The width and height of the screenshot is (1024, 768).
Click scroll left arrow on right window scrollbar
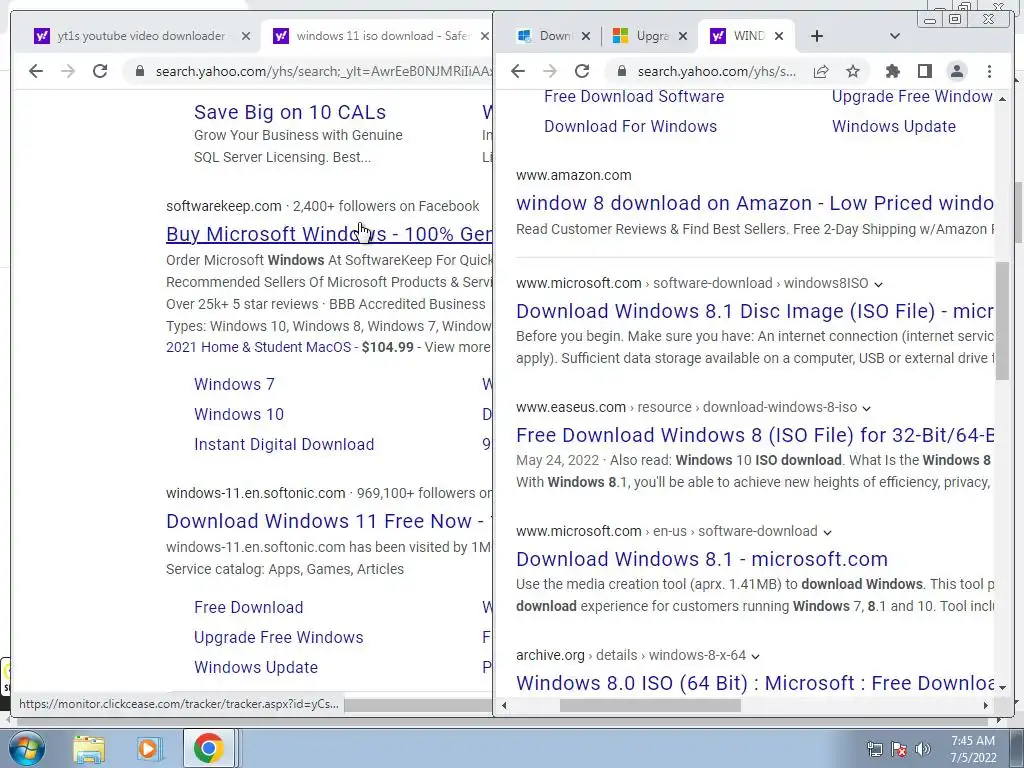(x=504, y=705)
